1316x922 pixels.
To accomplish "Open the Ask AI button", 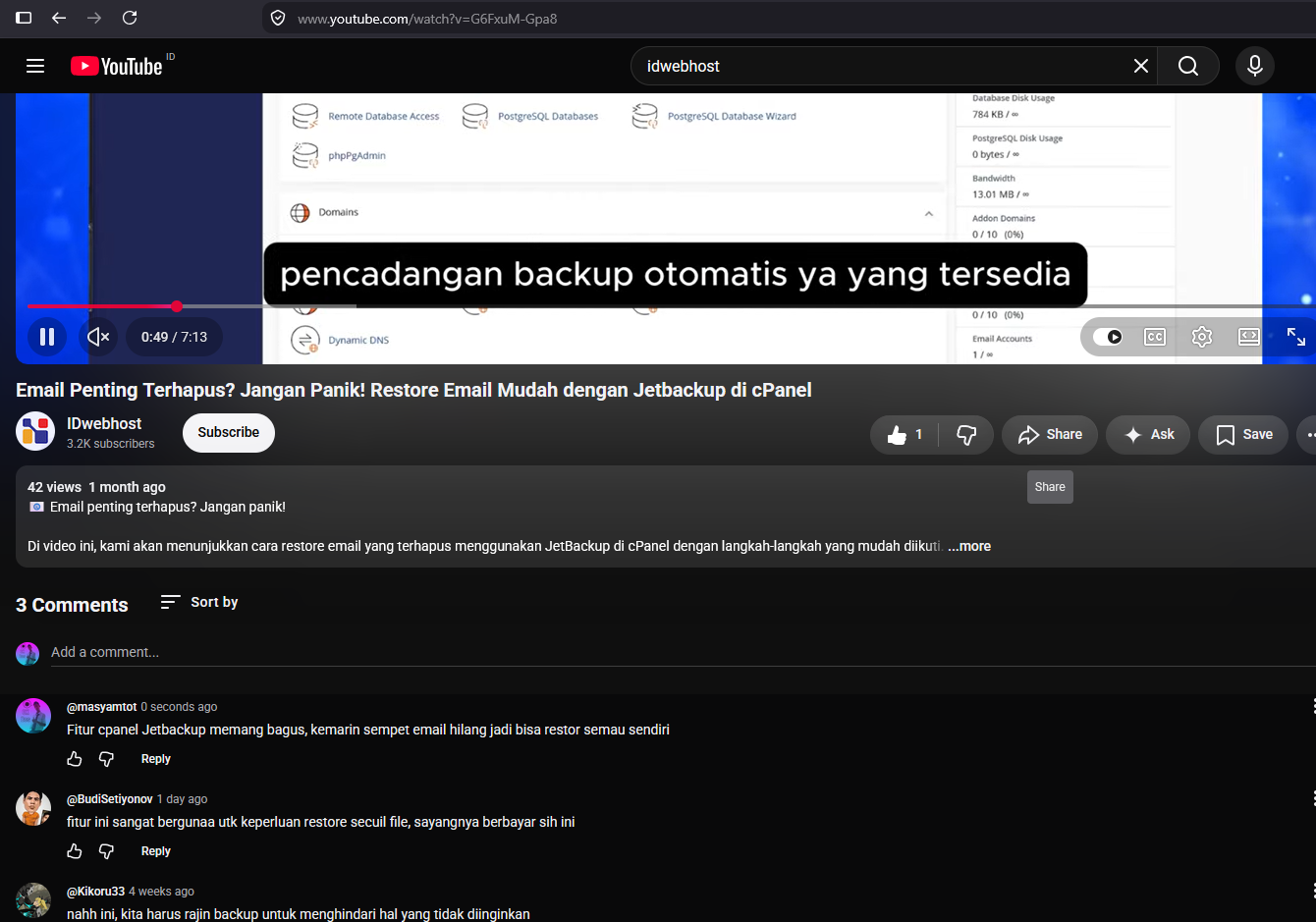I will click(x=1149, y=434).
